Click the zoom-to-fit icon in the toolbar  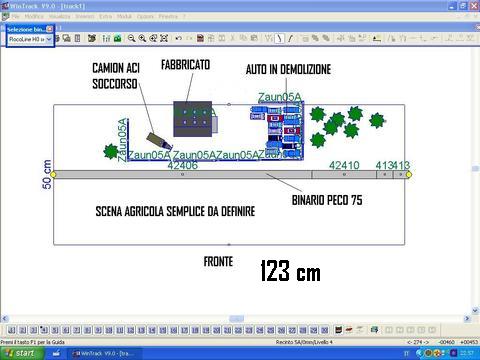(x=164, y=38)
